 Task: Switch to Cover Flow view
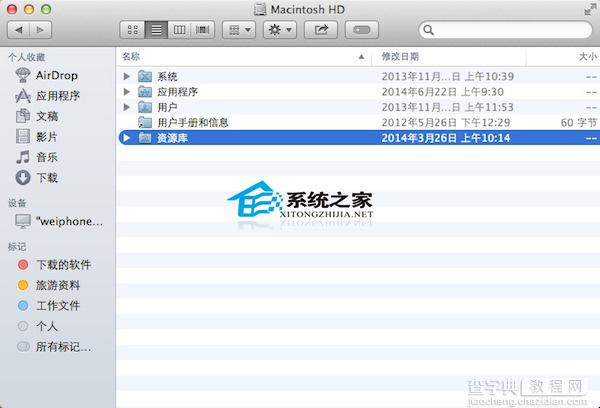click(x=202, y=30)
